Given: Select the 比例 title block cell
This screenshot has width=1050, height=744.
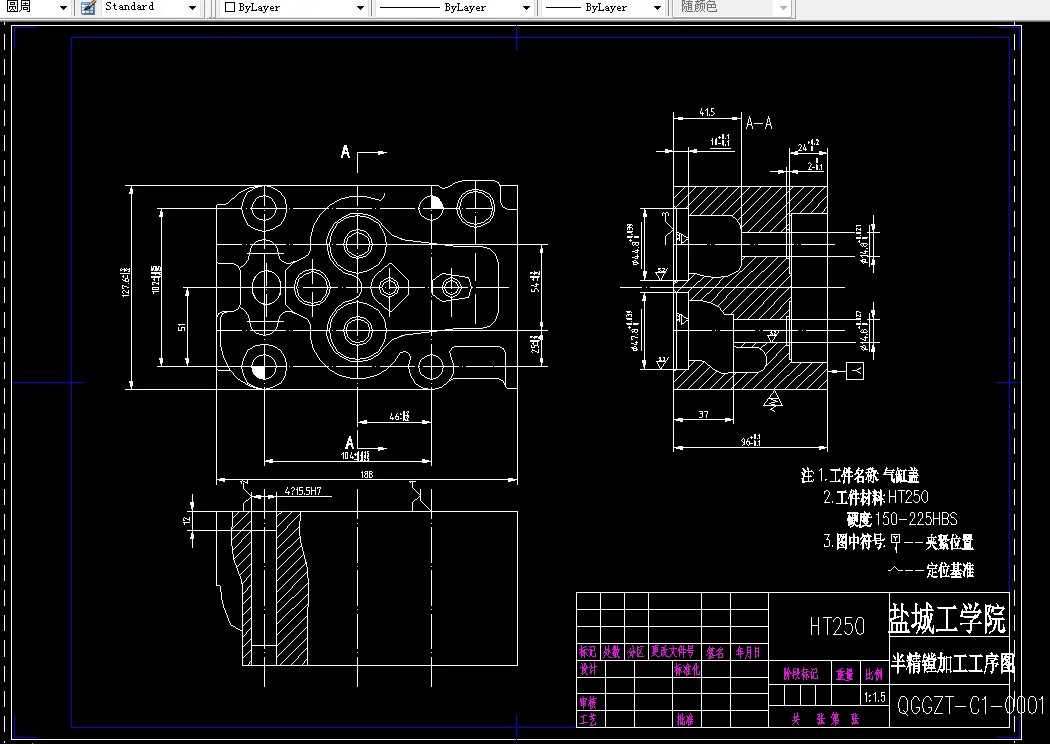Looking at the screenshot, I should [874, 674].
